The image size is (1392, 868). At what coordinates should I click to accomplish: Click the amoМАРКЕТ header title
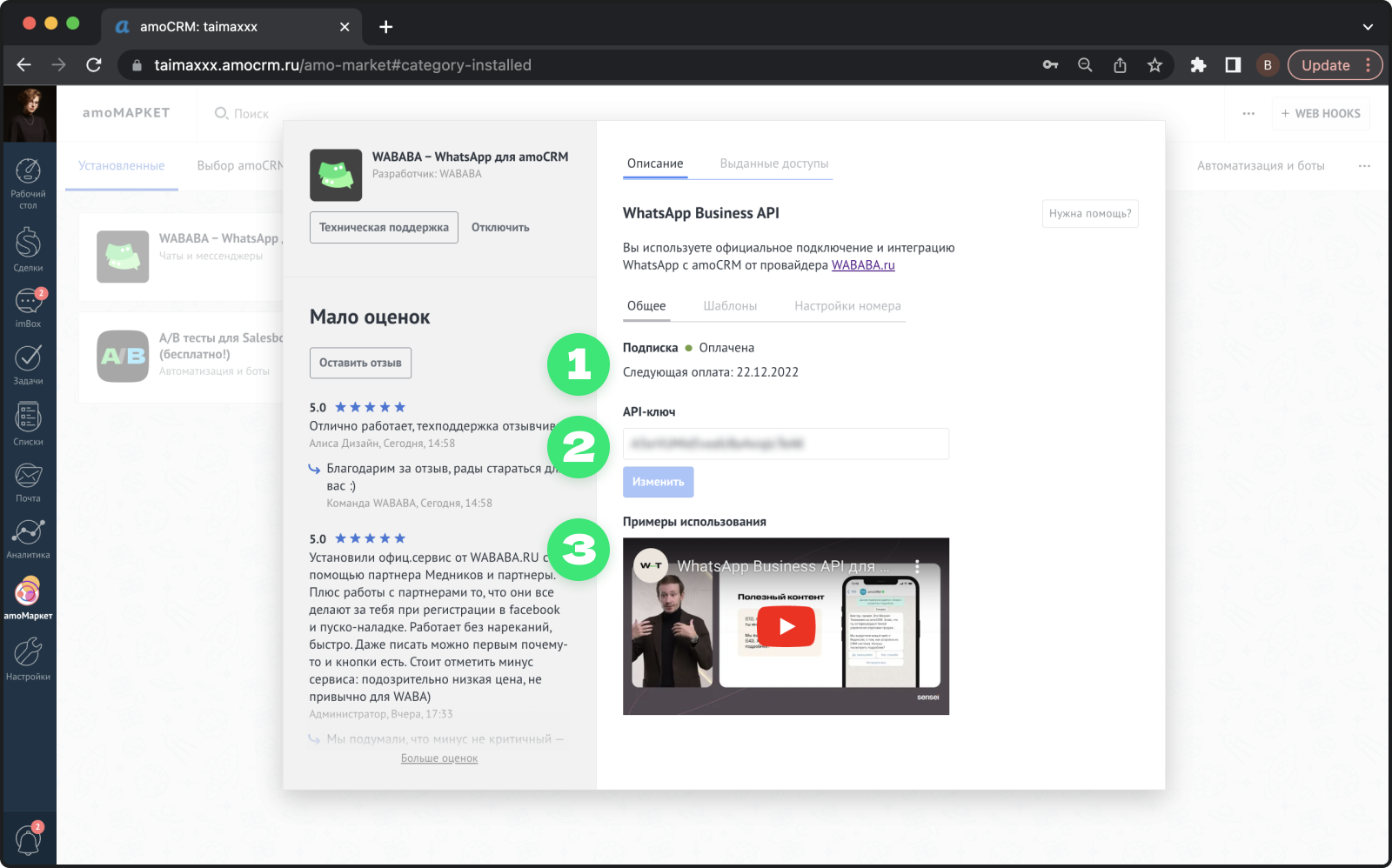click(126, 113)
